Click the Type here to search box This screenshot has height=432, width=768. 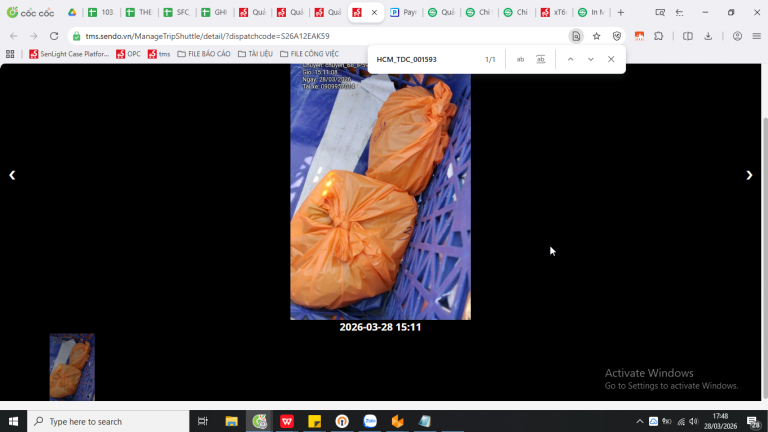pyautogui.click(x=108, y=421)
